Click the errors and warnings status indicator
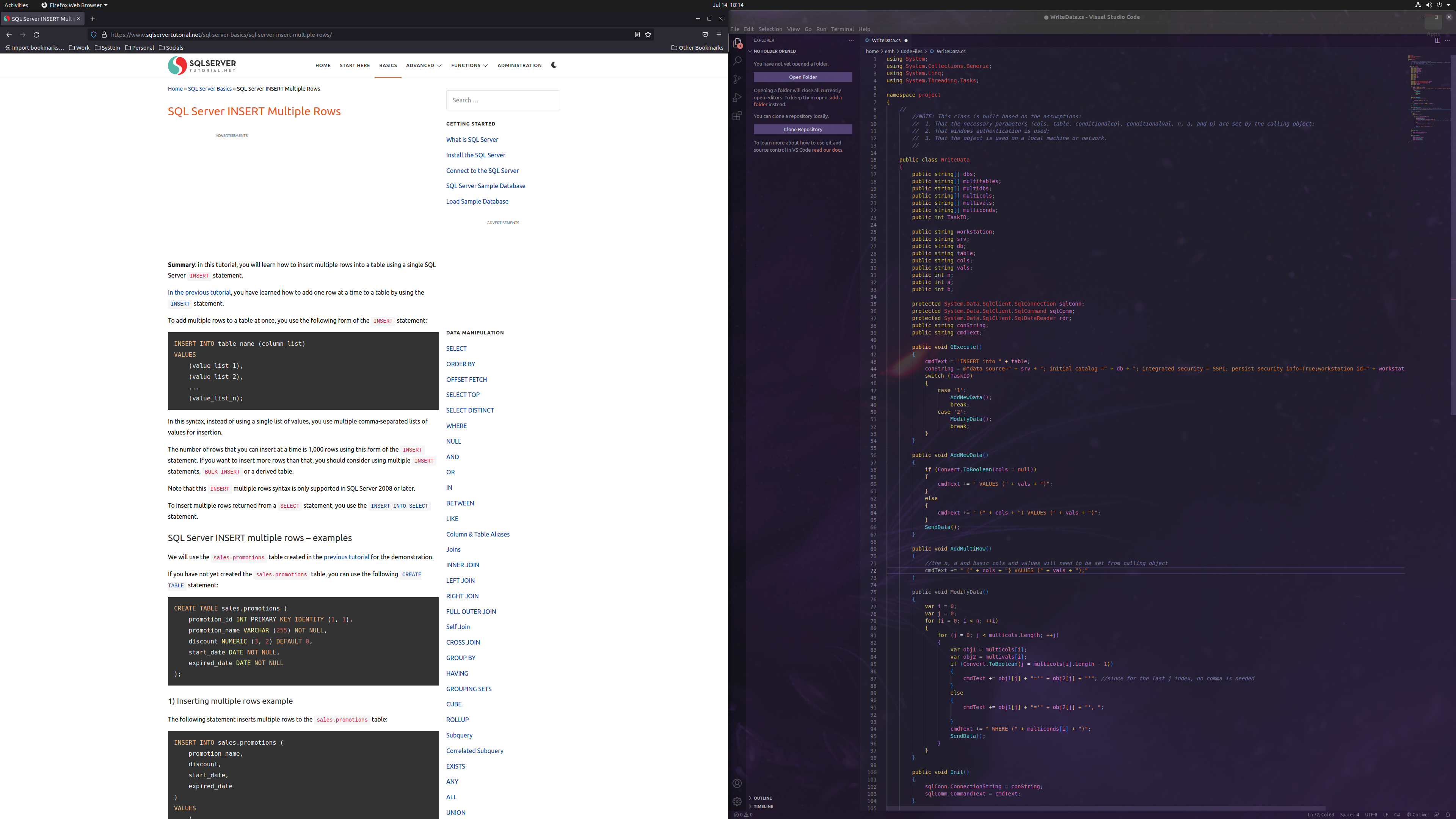Screen dimensions: 1456x819 [x=743, y=814]
